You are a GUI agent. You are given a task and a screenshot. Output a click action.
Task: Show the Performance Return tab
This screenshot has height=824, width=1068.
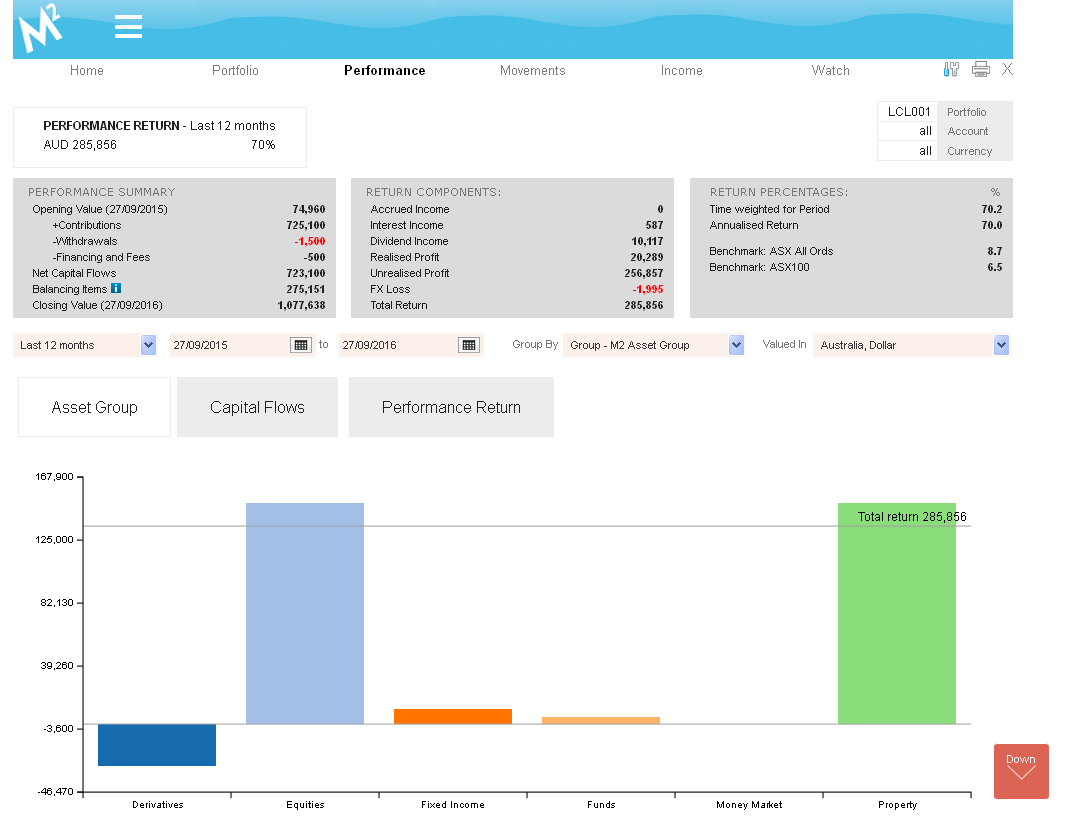451,407
